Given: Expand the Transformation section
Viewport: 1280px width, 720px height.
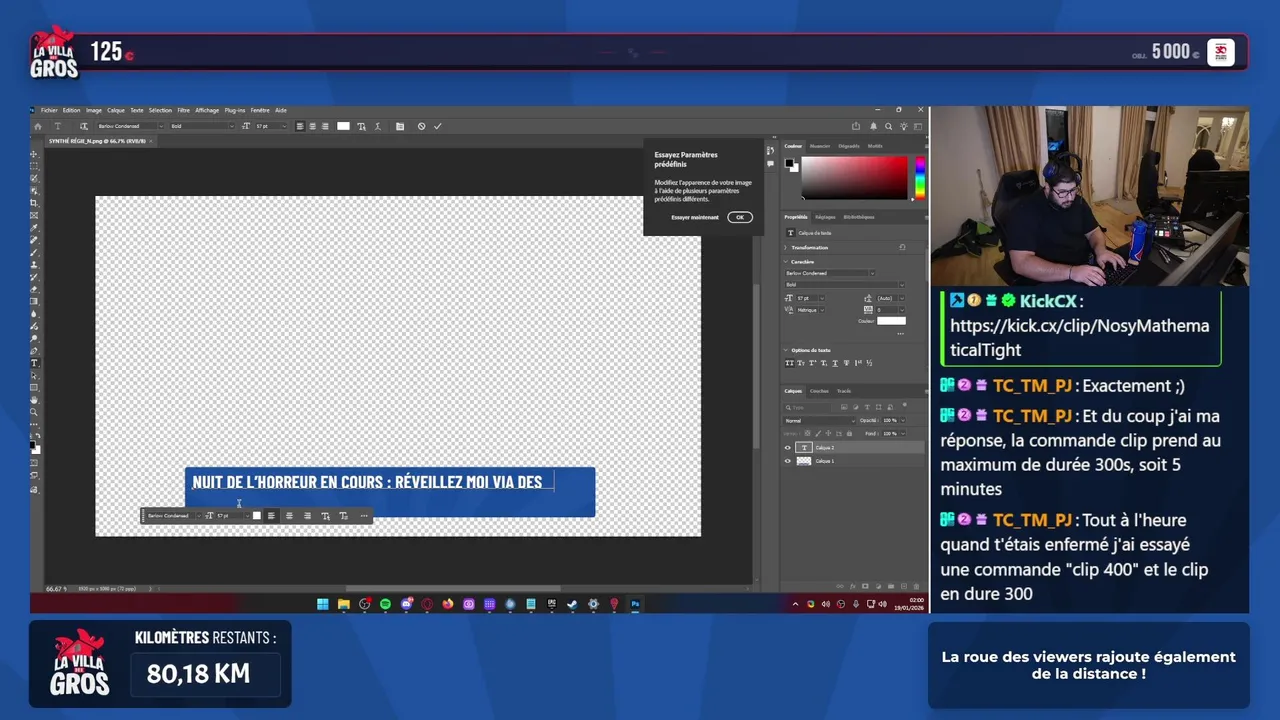Looking at the screenshot, I should tap(786, 247).
